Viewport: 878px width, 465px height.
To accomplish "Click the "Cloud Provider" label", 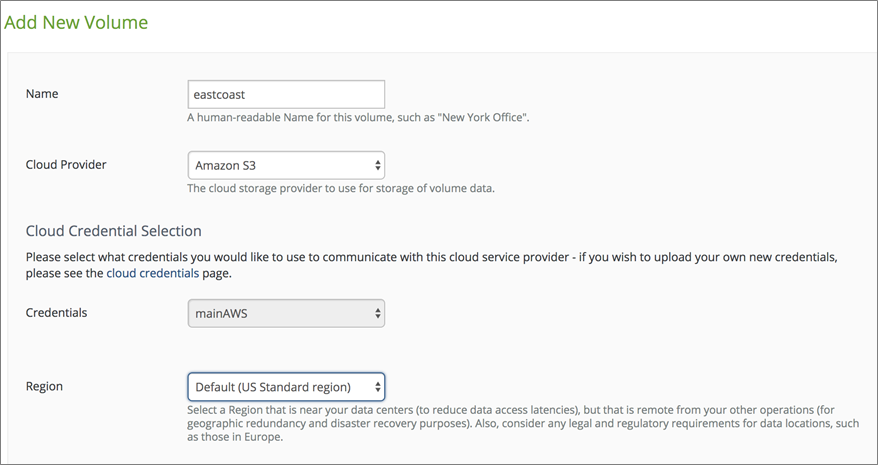I will 66,165.
